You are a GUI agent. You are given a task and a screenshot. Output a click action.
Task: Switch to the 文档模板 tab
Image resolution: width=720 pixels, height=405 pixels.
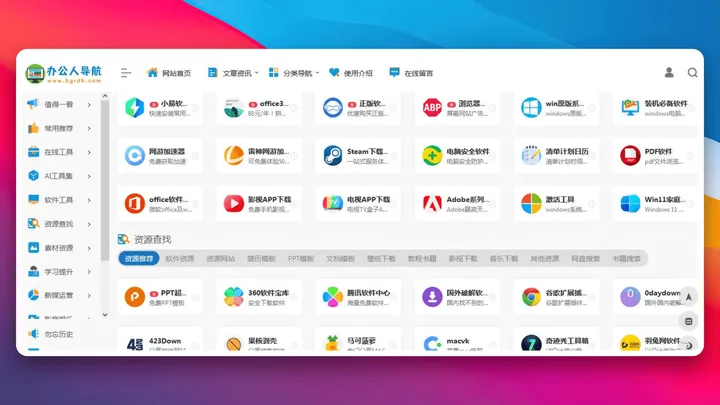click(340, 259)
